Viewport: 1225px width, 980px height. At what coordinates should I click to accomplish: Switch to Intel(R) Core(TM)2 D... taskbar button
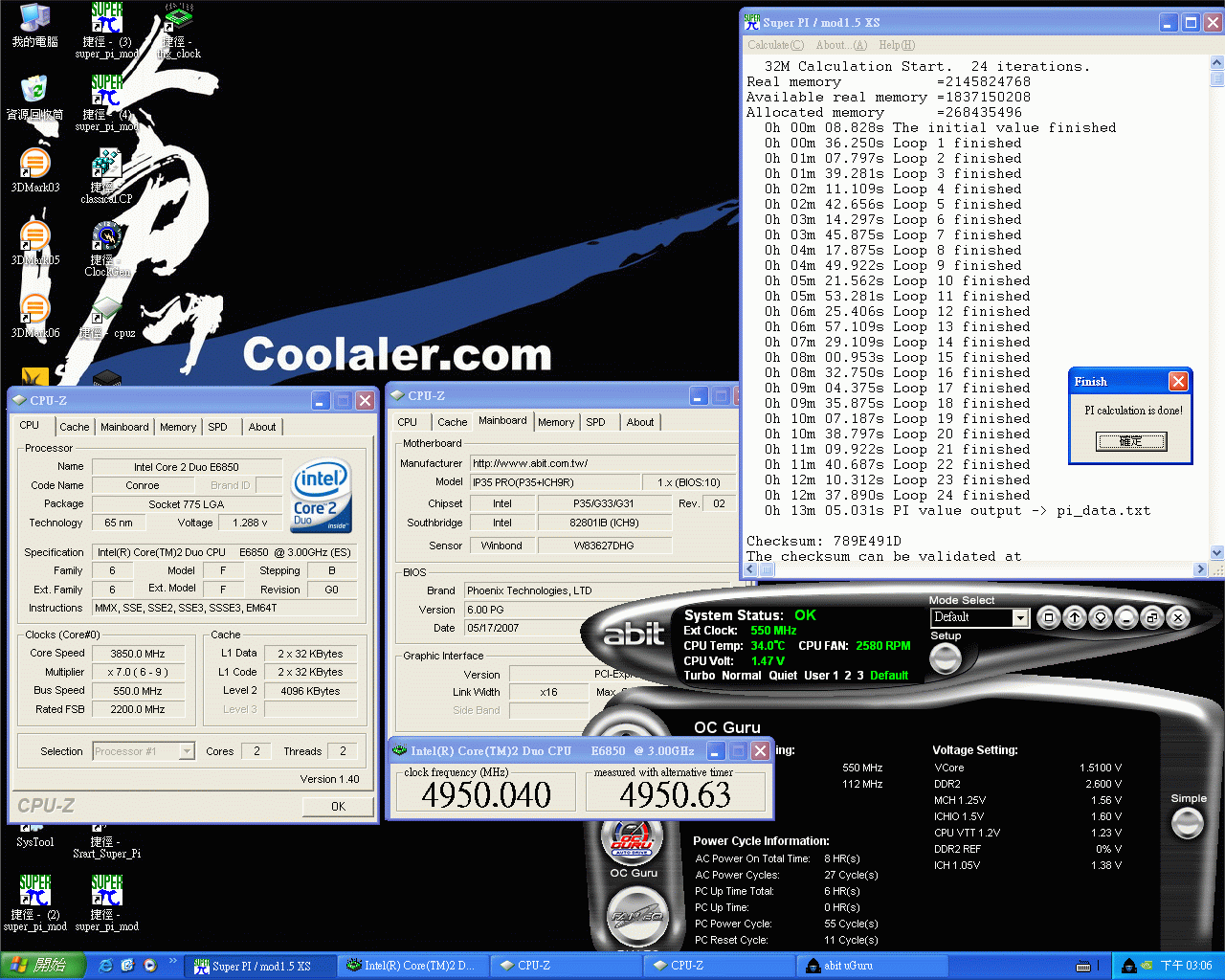click(414, 966)
